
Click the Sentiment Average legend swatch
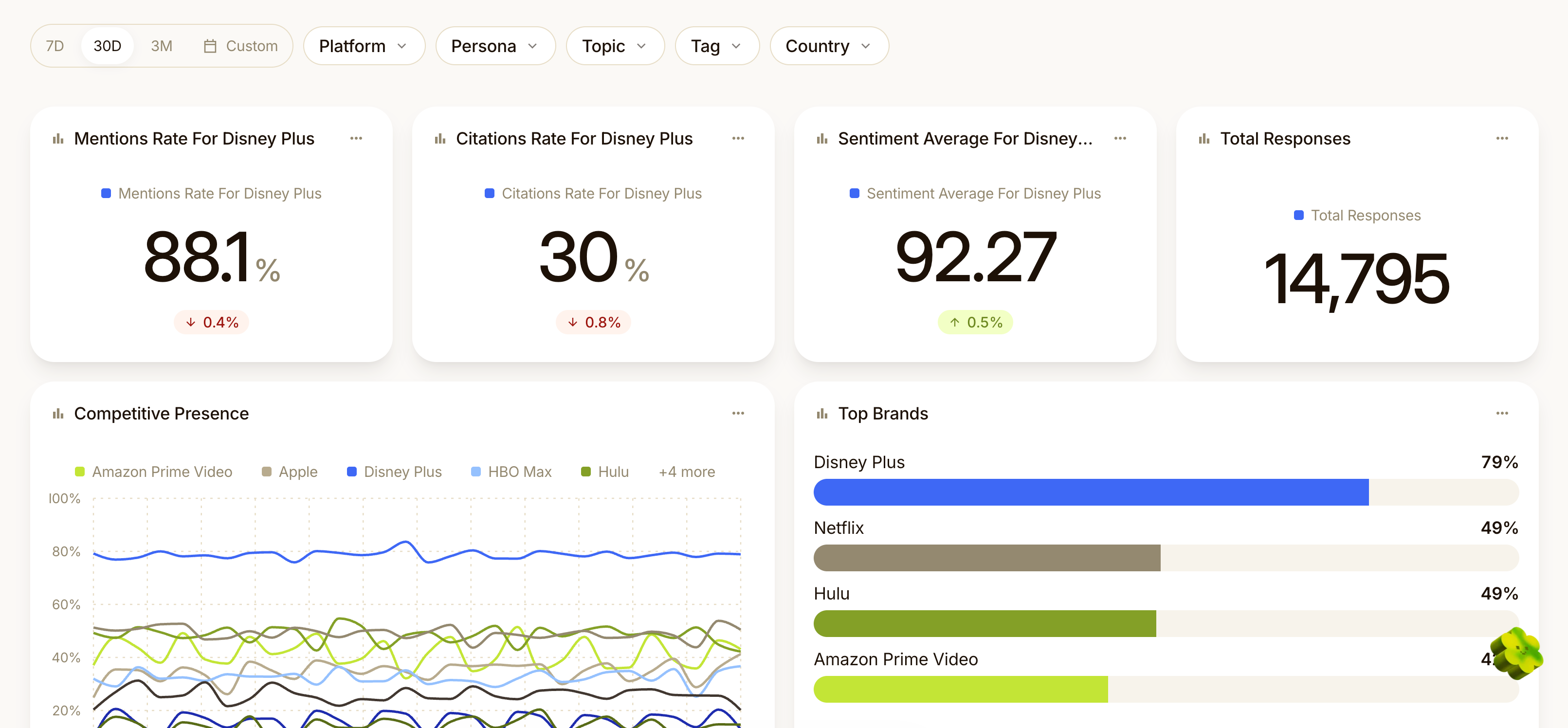[855, 194]
